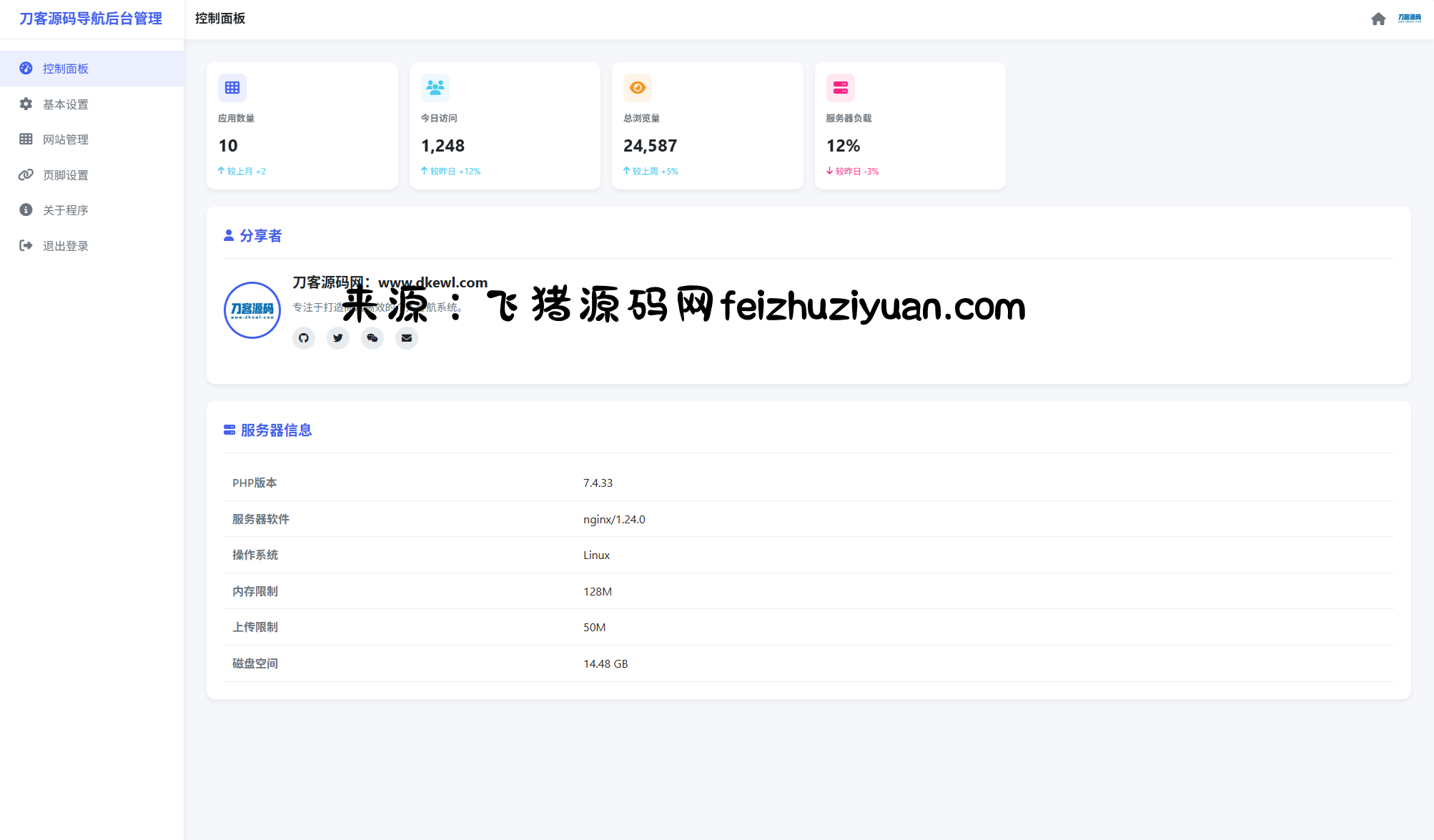This screenshot has height=840, width=1434.
Task: Click the PHP版本 table row
Action: click(x=808, y=483)
